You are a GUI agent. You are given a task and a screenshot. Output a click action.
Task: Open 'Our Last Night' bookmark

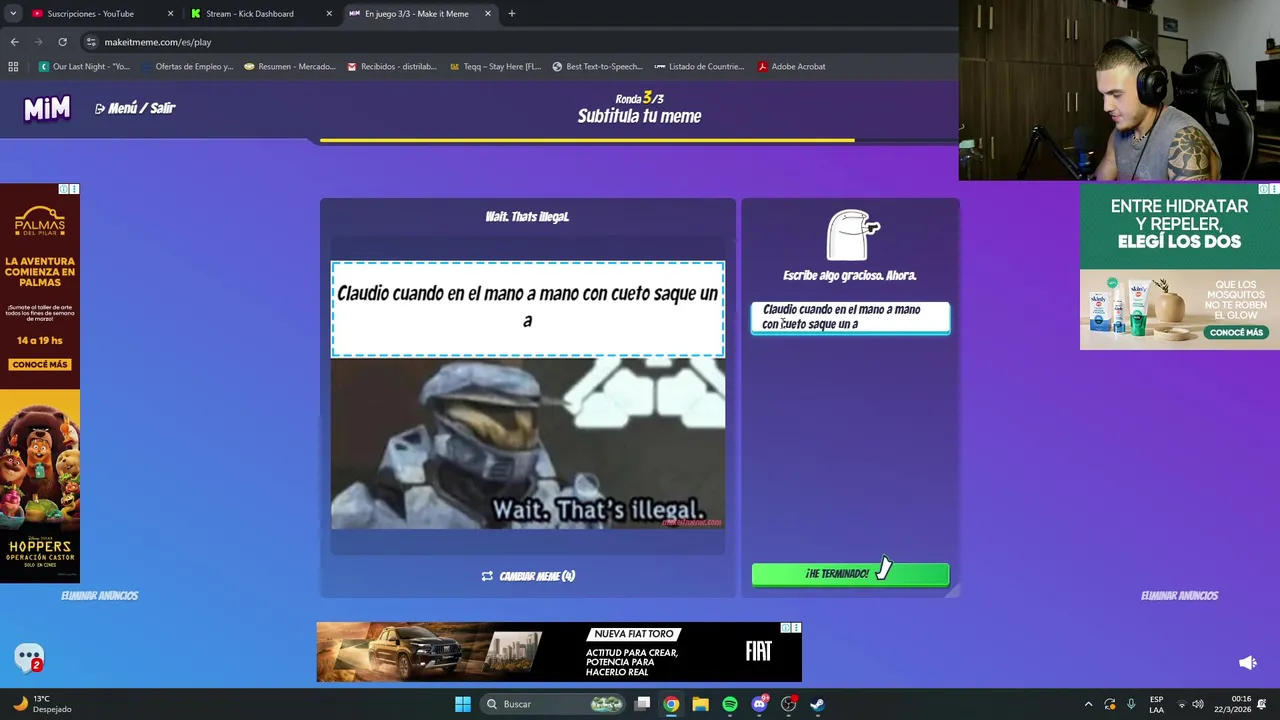(84, 67)
